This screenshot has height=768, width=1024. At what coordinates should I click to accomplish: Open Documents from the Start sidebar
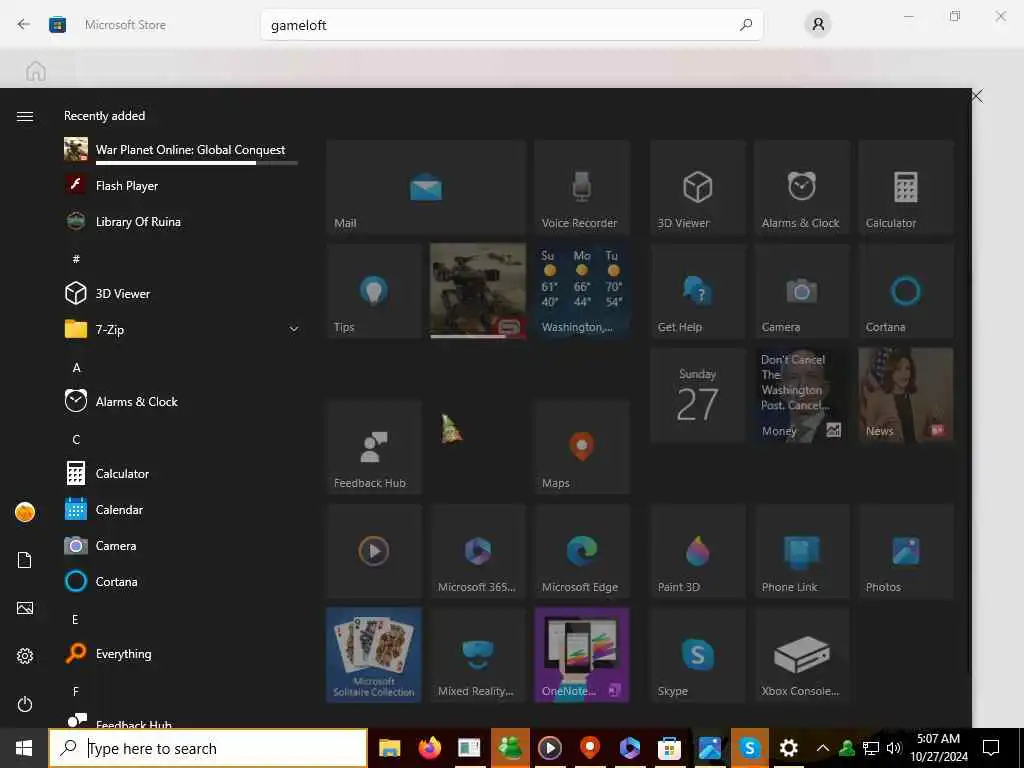(x=25, y=560)
